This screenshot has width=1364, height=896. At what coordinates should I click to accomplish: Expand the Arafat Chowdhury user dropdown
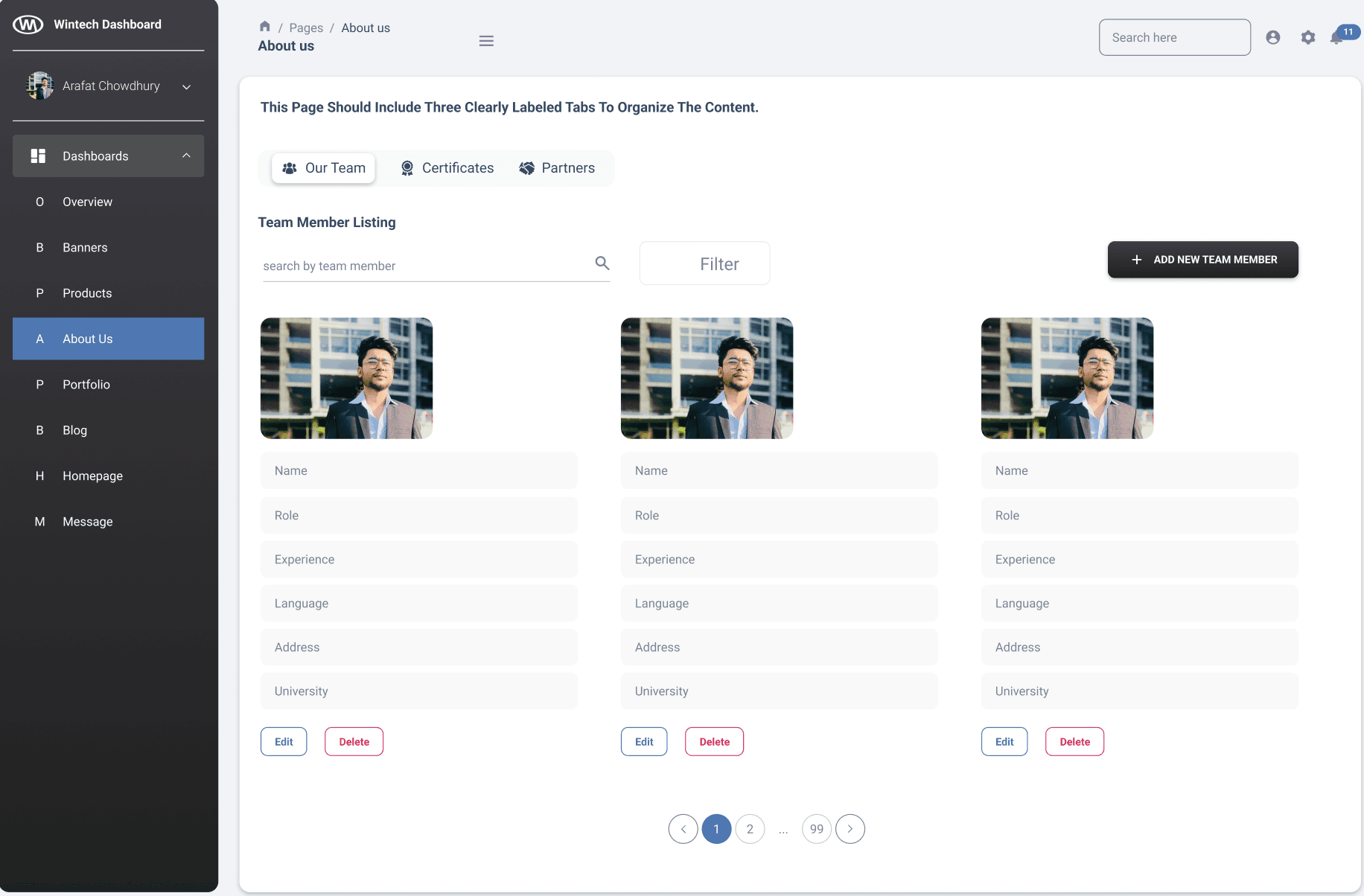click(187, 87)
